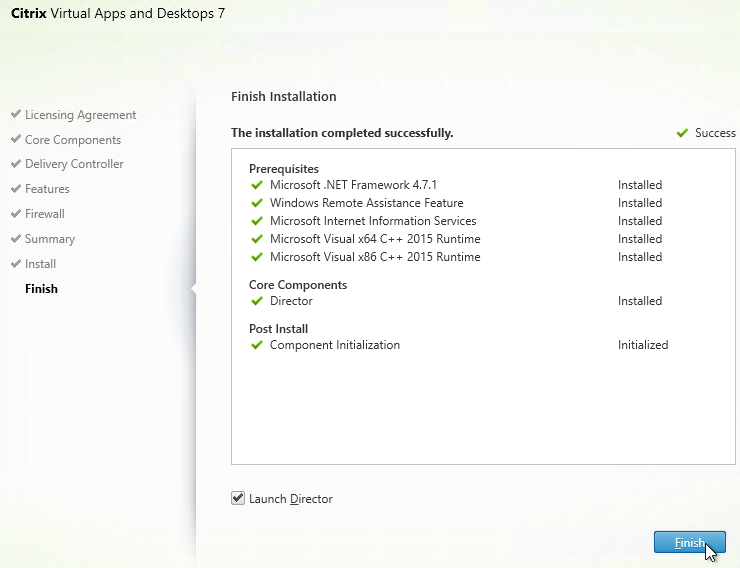This screenshot has width=740, height=568.
Task: Click gray checkmark next to Install
Action: tap(16, 263)
